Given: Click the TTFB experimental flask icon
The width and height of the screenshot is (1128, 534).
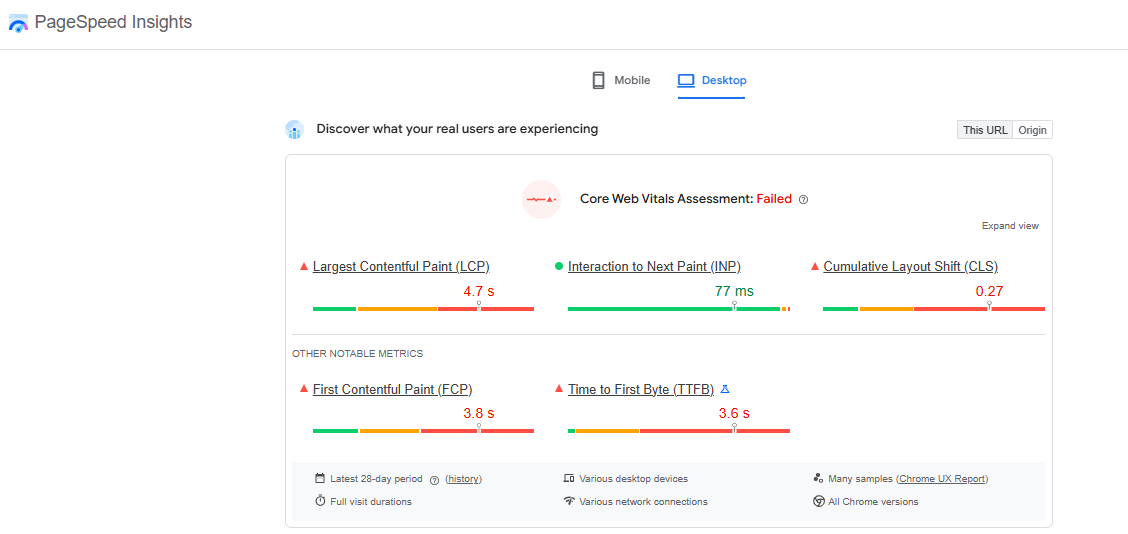Looking at the screenshot, I should [x=725, y=389].
